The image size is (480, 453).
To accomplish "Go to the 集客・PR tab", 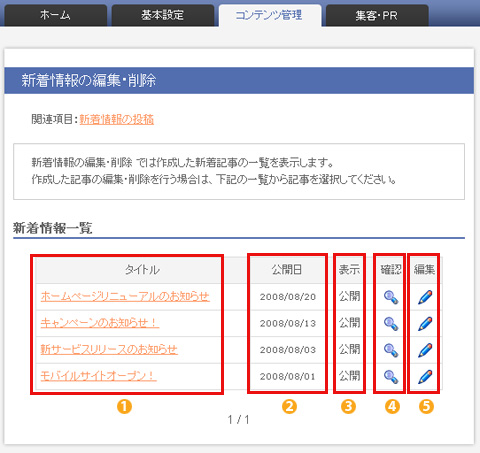I will click(x=377, y=15).
